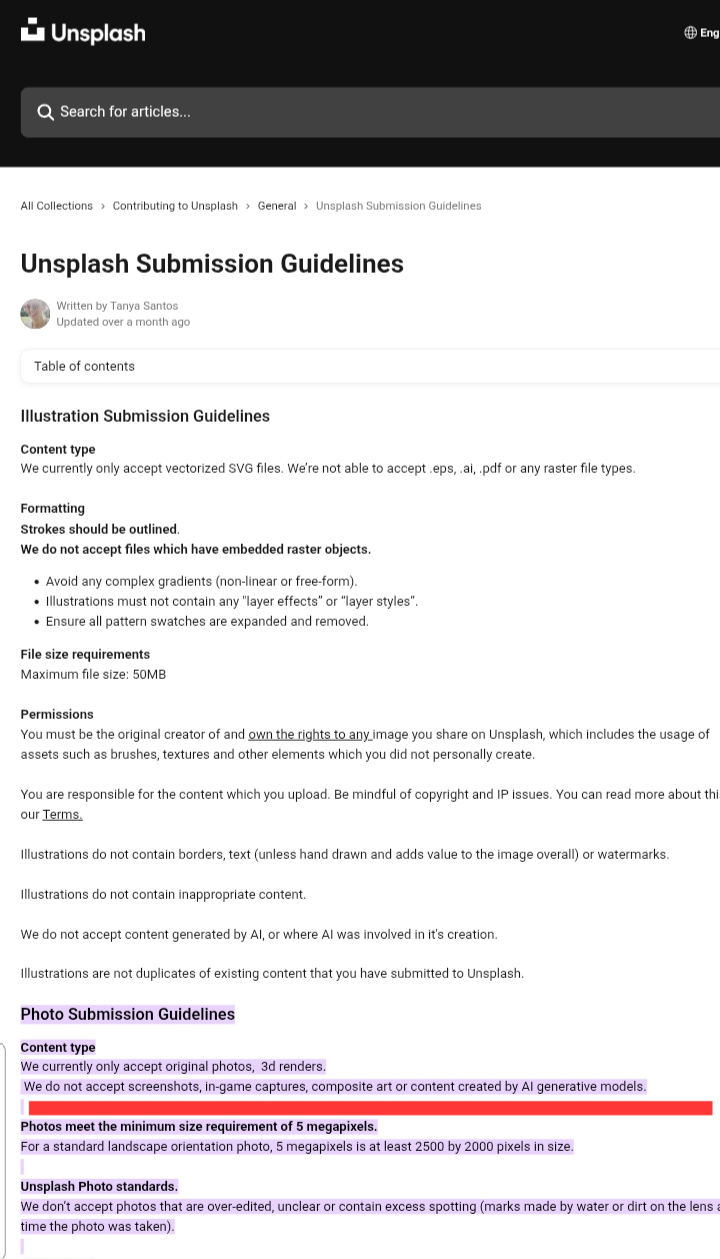Image resolution: width=720 pixels, height=1259 pixels.
Task: Click the main Unsplash Submission Guidelines title
Action: tap(212, 264)
